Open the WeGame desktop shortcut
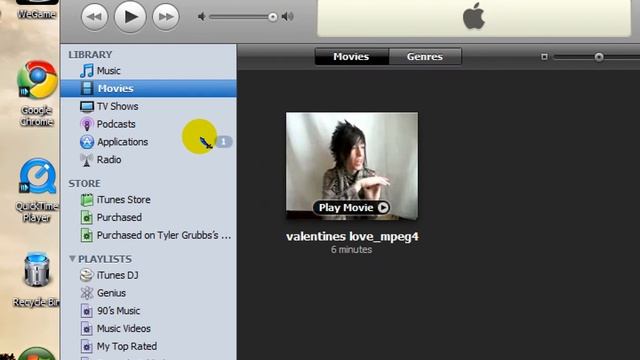The image size is (640, 360). (37, 9)
